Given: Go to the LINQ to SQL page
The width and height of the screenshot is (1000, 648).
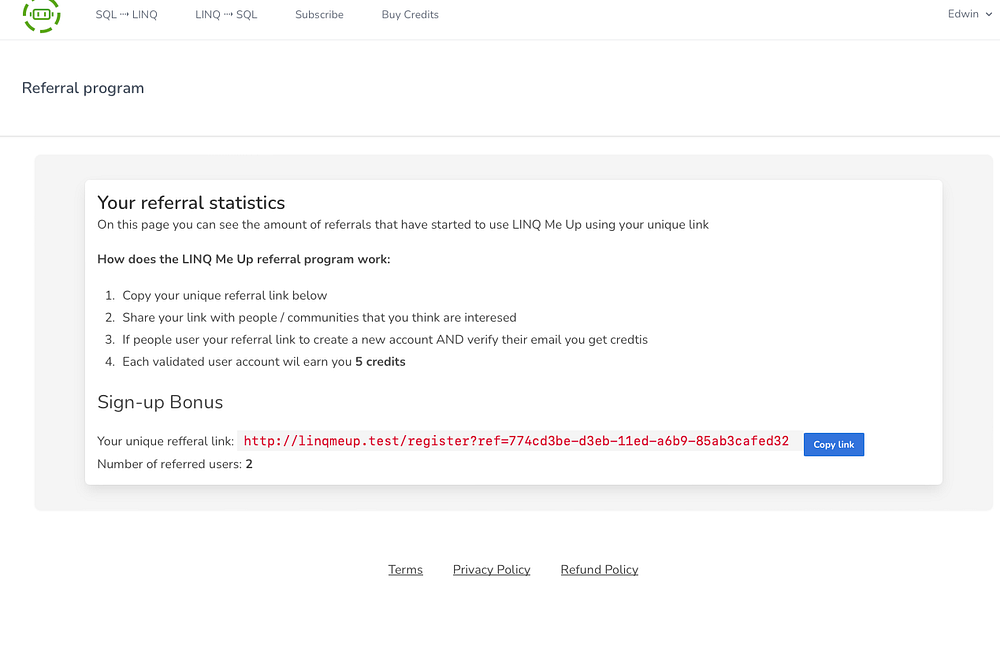Looking at the screenshot, I should [x=226, y=15].
